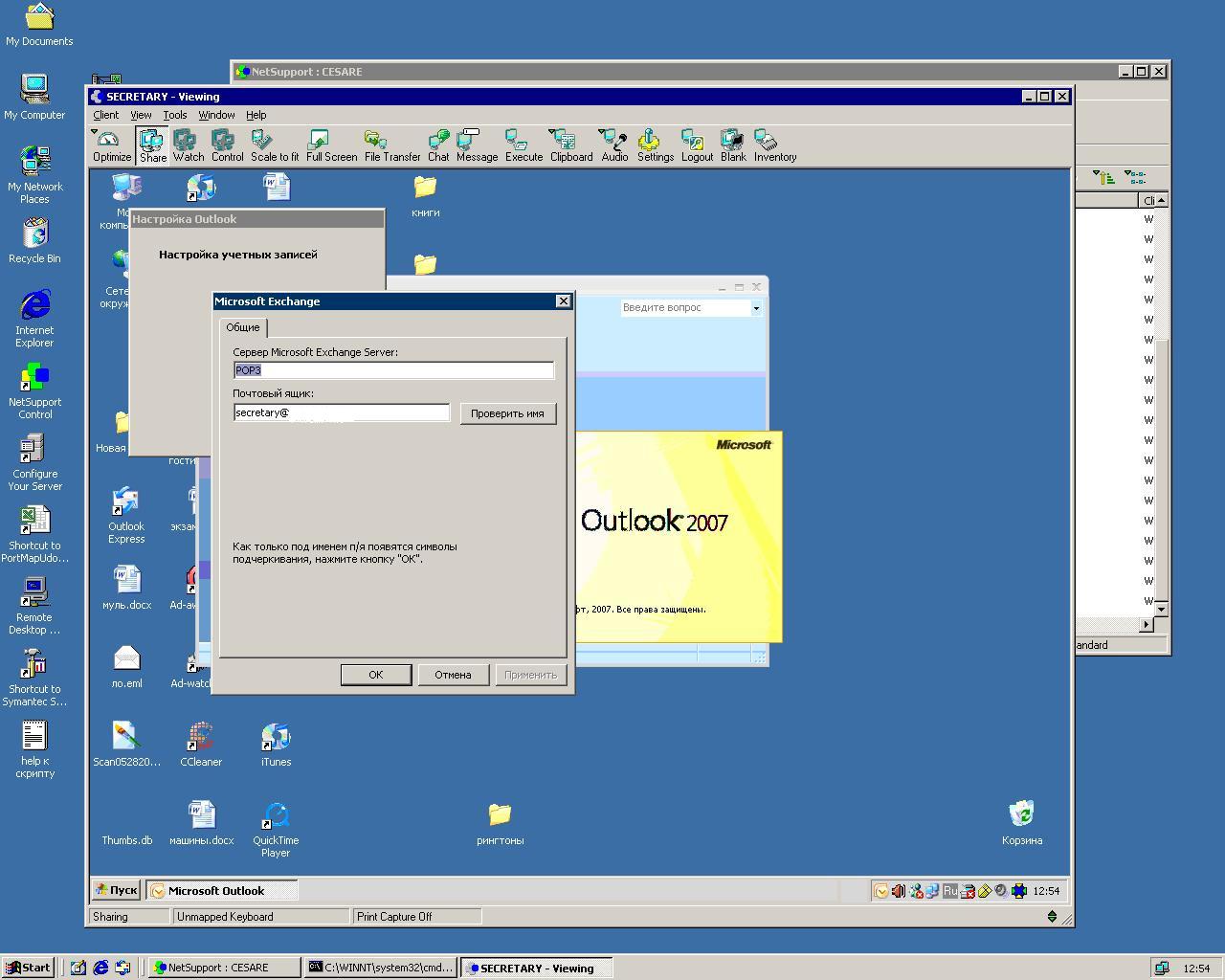1225x980 pixels.
Task: Start a Chat session
Action: (x=438, y=145)
